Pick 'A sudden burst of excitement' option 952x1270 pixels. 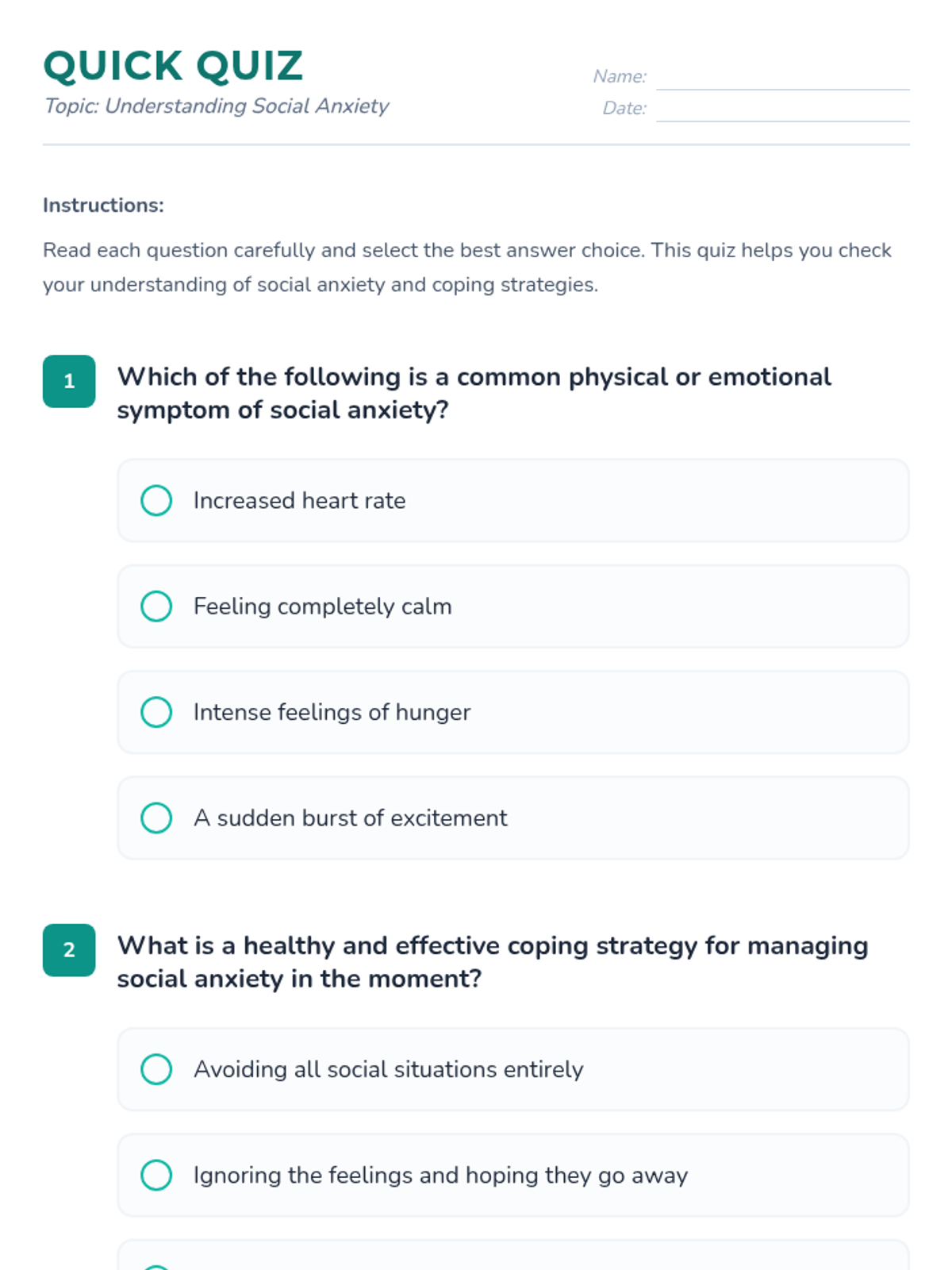click(156, 818)
